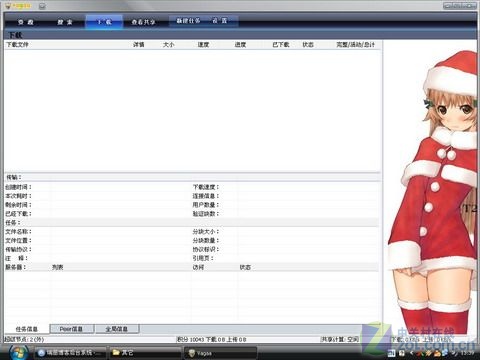Show hidden tray icons arrow

[x=412, y=353]
